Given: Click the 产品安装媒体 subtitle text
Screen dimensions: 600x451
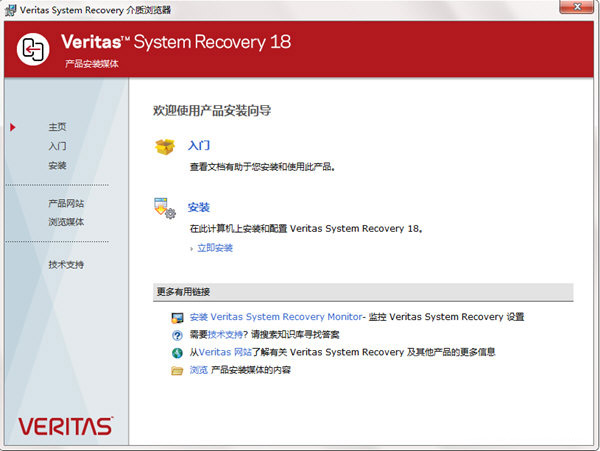Looking at the screenshot, I should click(x=92, y=63).
